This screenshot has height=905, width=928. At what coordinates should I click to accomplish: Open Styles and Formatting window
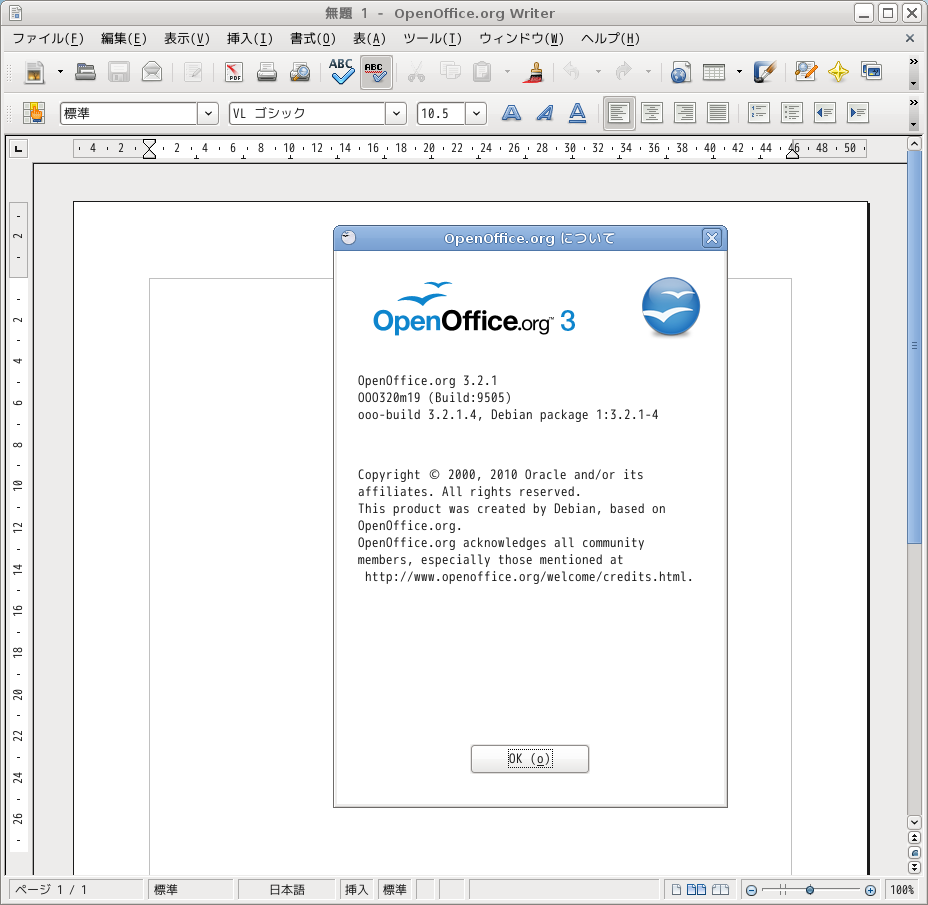coord(34,113)
